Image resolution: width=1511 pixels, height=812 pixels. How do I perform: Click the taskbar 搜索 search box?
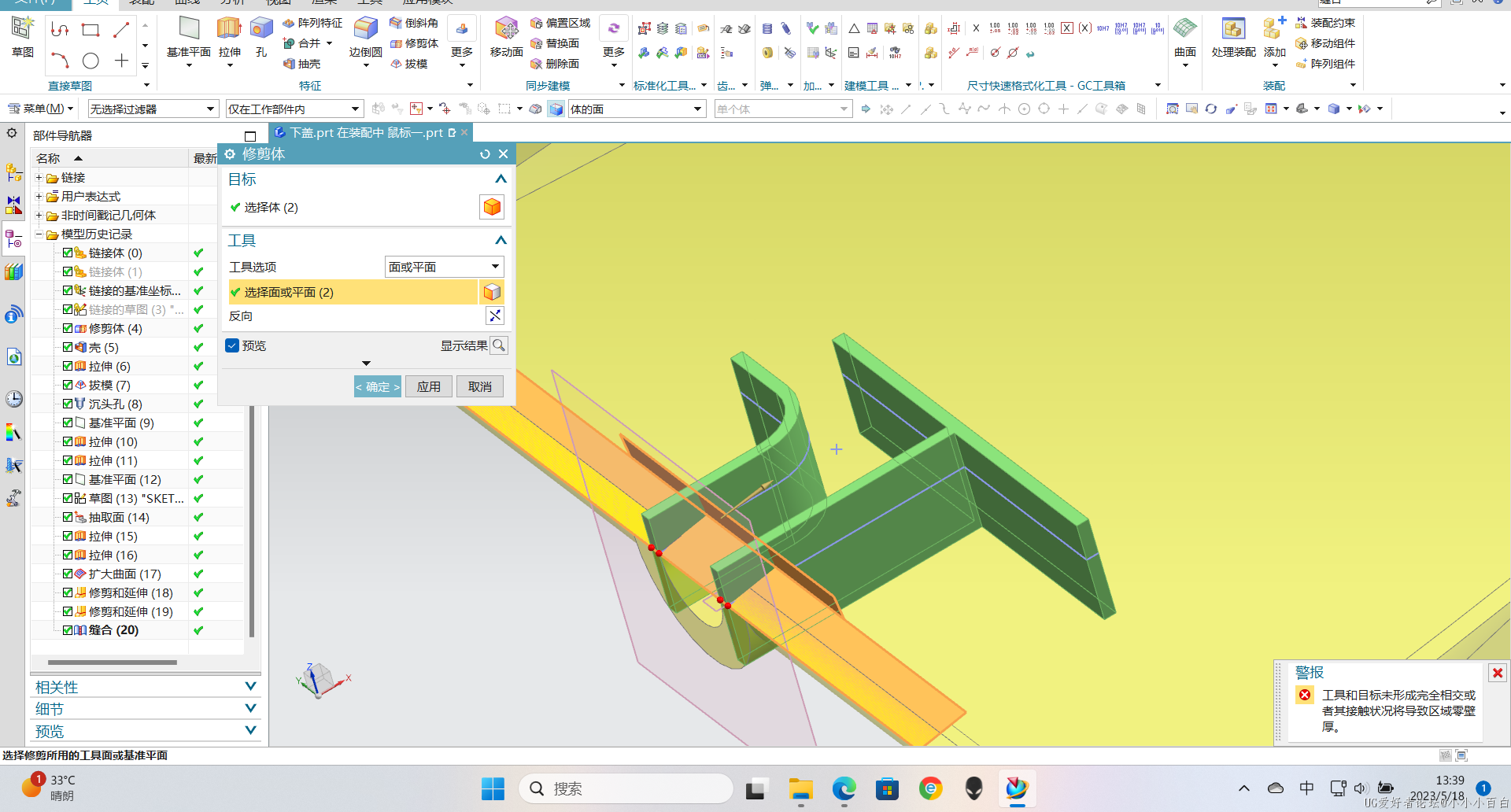click(626, 788)
